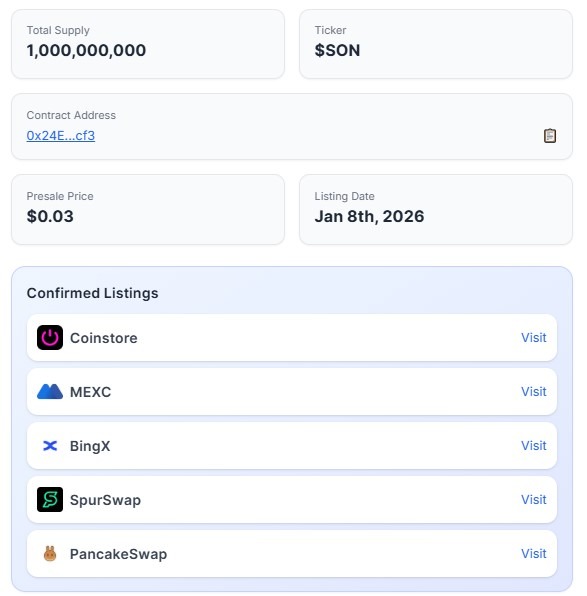The image size is (587, 596).
Task: Click the Contract Address label
Action: pyautogui.click(x=71, y=115)
